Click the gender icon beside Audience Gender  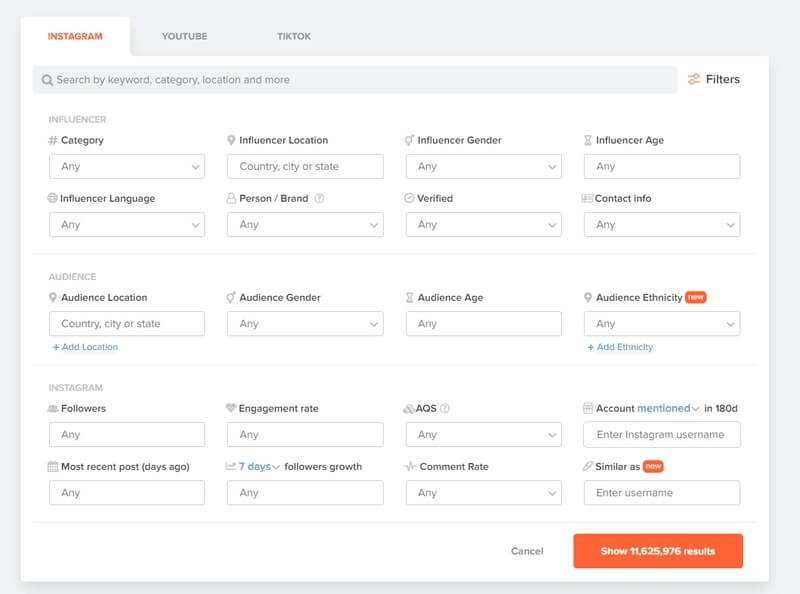coord(231,297)
